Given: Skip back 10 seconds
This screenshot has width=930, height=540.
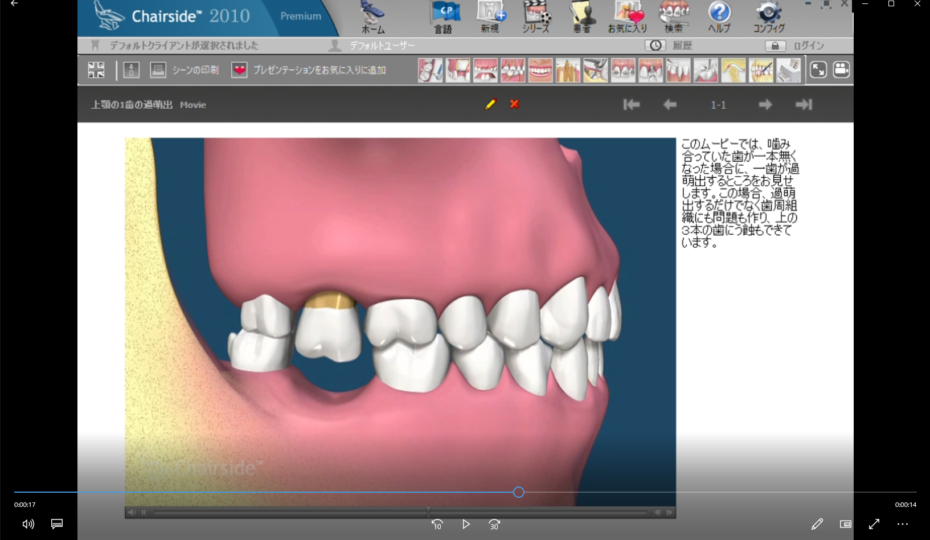Looking at the screenshot, I should [437, 524].
